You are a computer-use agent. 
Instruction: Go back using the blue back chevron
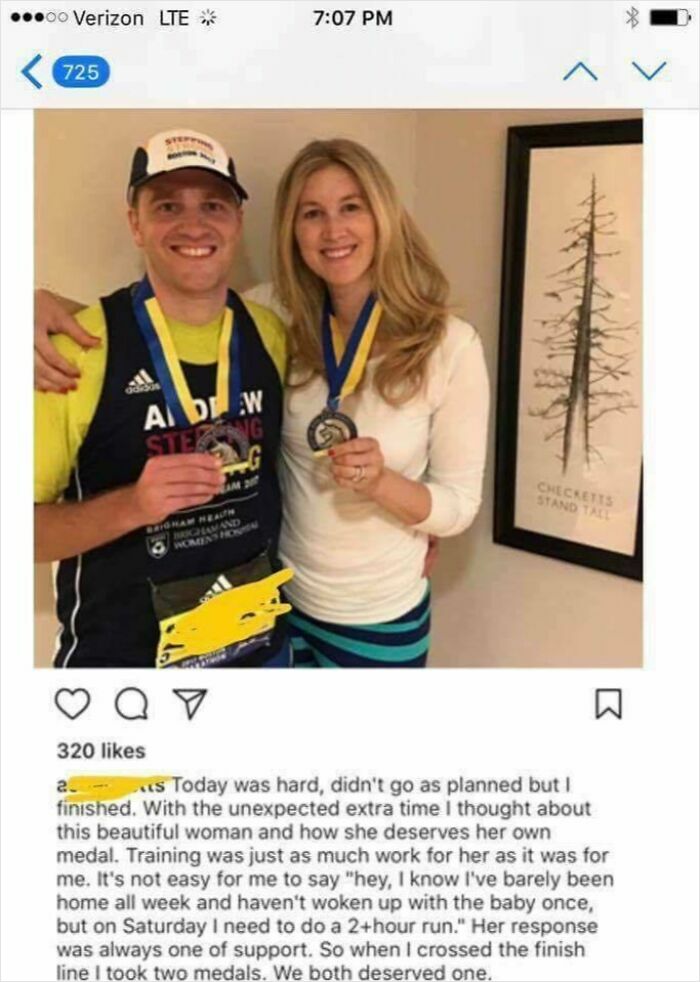click(32, 72)
